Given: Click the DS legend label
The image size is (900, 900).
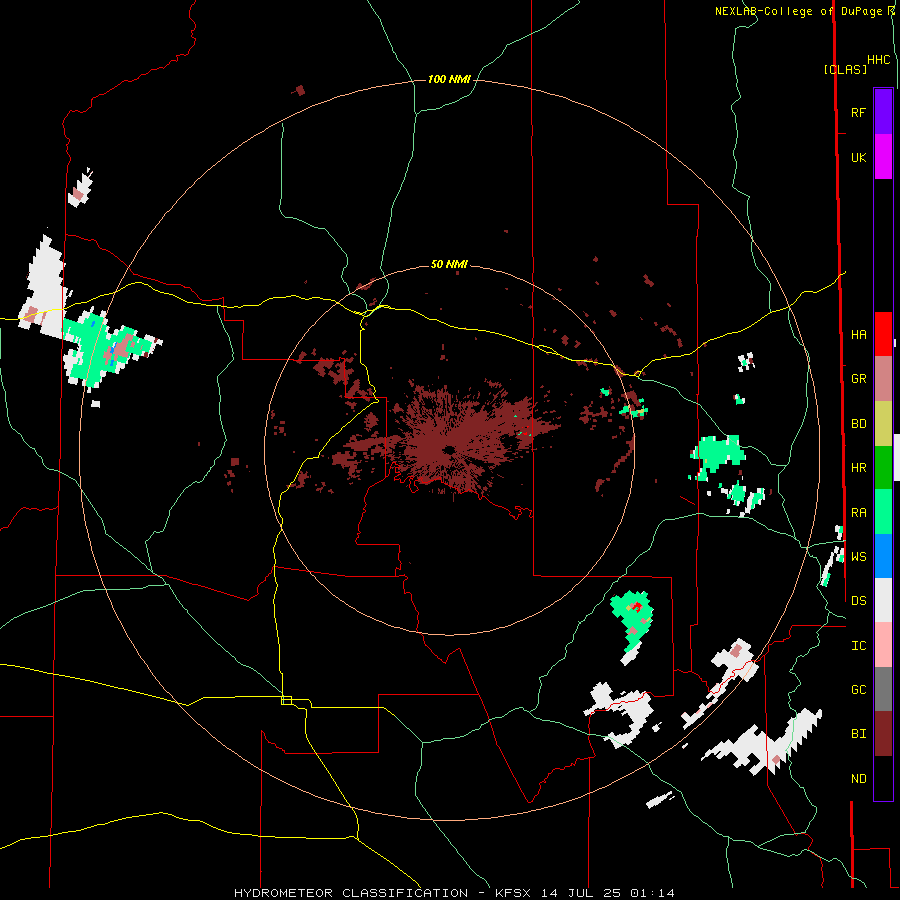Looking at the screenshot, I should click(x=858, y=601).
